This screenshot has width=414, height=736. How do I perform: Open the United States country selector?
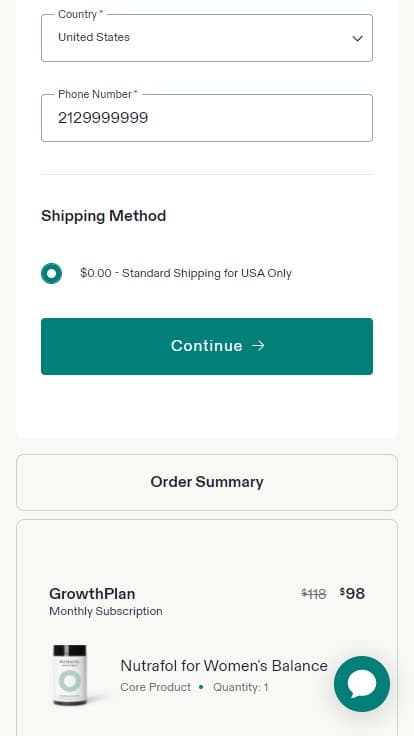pyautogui.click(x=207, y=38)
